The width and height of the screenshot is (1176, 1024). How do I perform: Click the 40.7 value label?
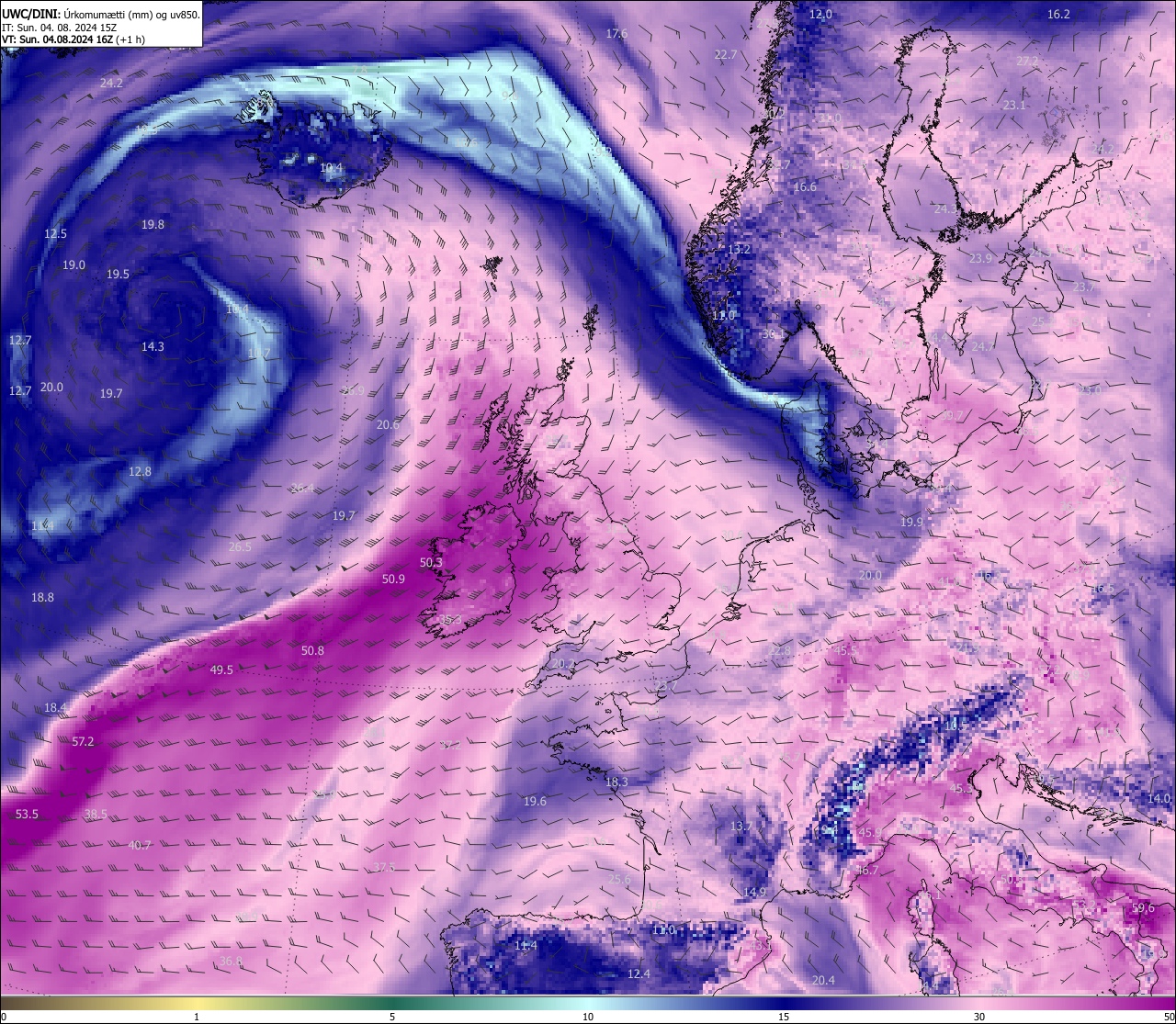click(x=140, y=845)
